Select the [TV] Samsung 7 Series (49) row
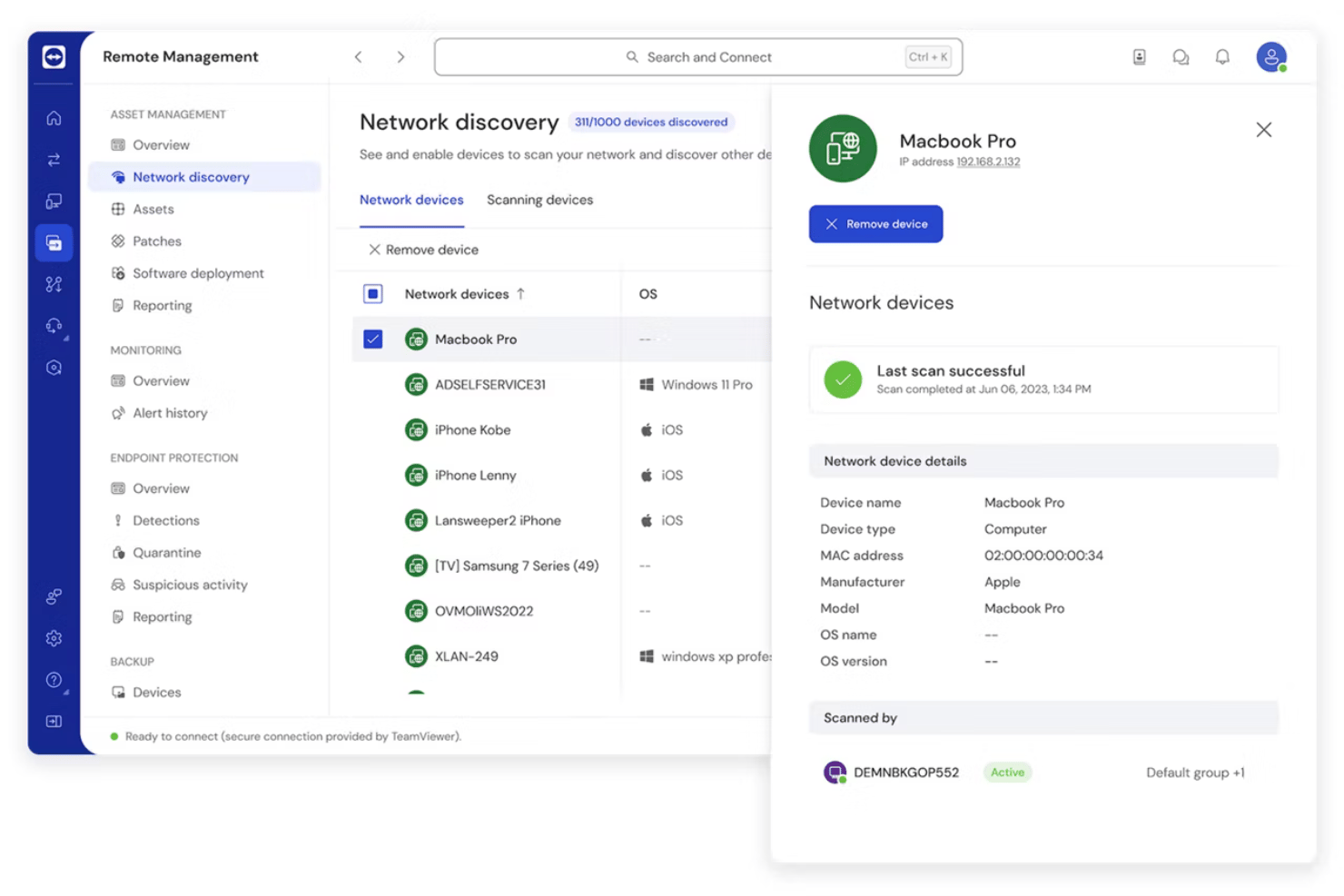 click(x=561, y=566)
